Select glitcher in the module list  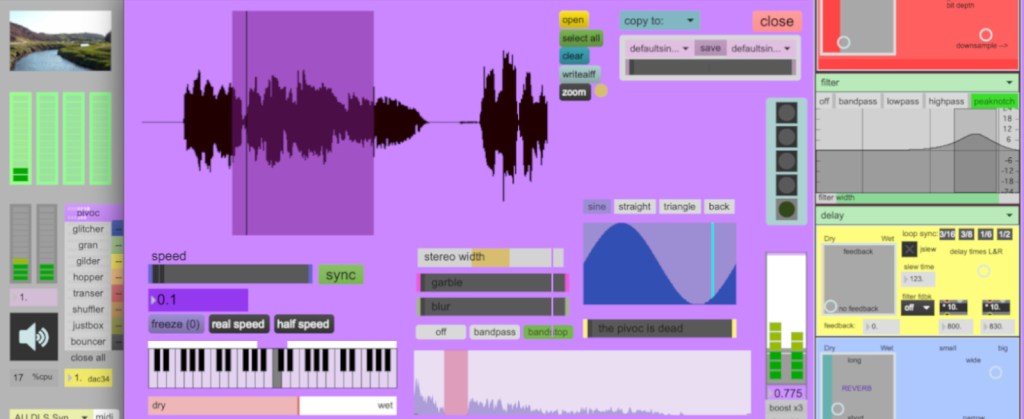point(88,229)
